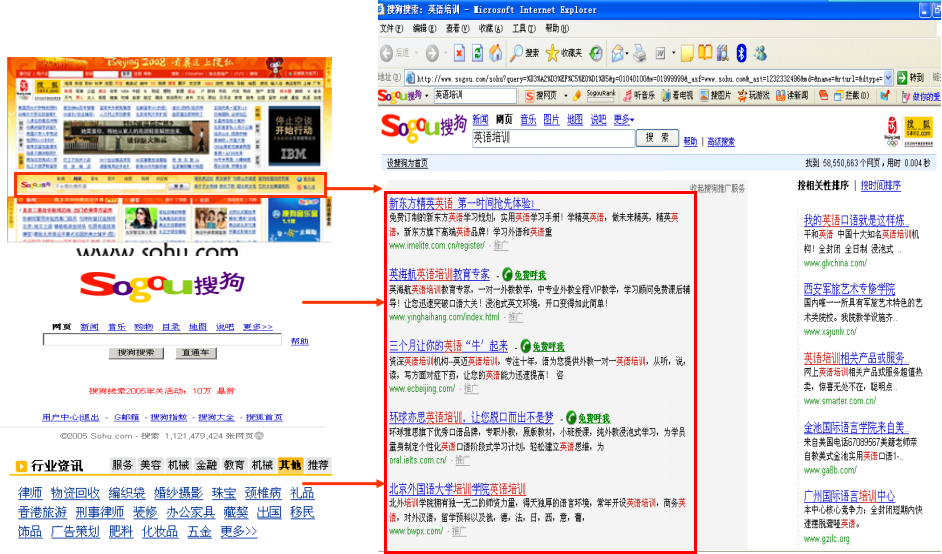Viewport: 942px width, 554px height.
Task: Click the 搜索 magnifier toolbar button
Action: click(525, 53)
